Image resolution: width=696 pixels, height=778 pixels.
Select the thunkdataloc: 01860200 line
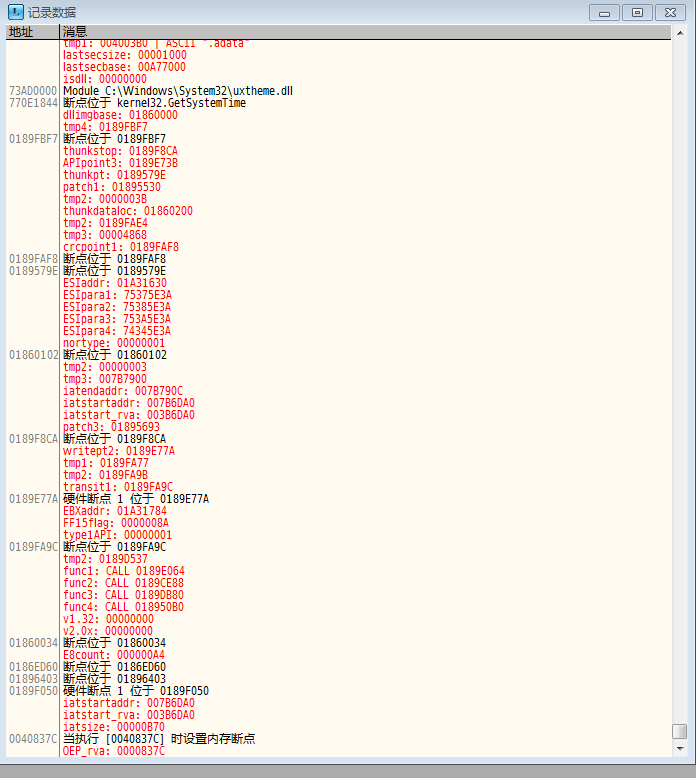(x=127, y=211)
